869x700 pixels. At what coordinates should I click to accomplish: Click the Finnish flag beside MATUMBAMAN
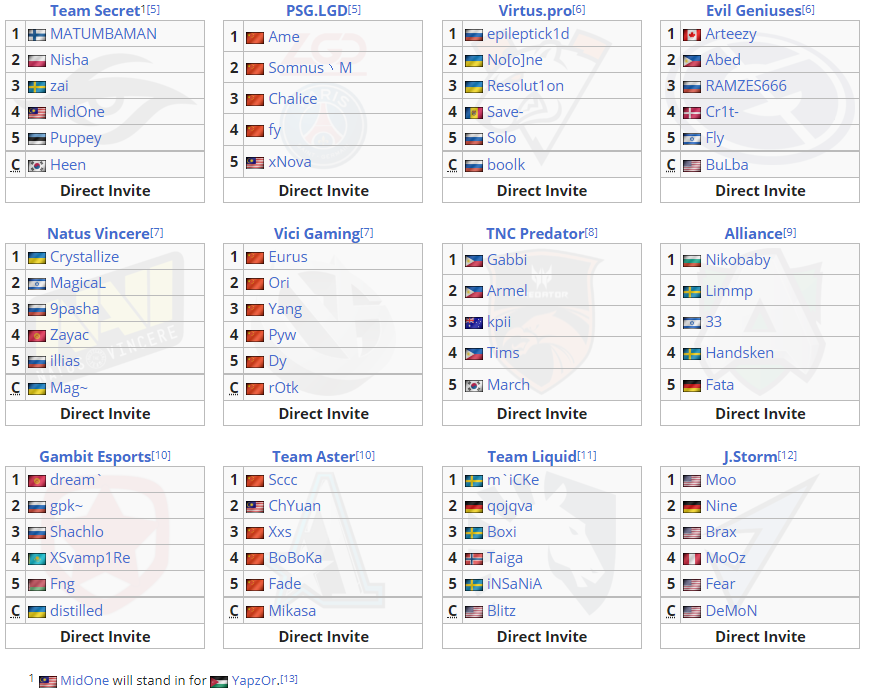click(37, 34)
